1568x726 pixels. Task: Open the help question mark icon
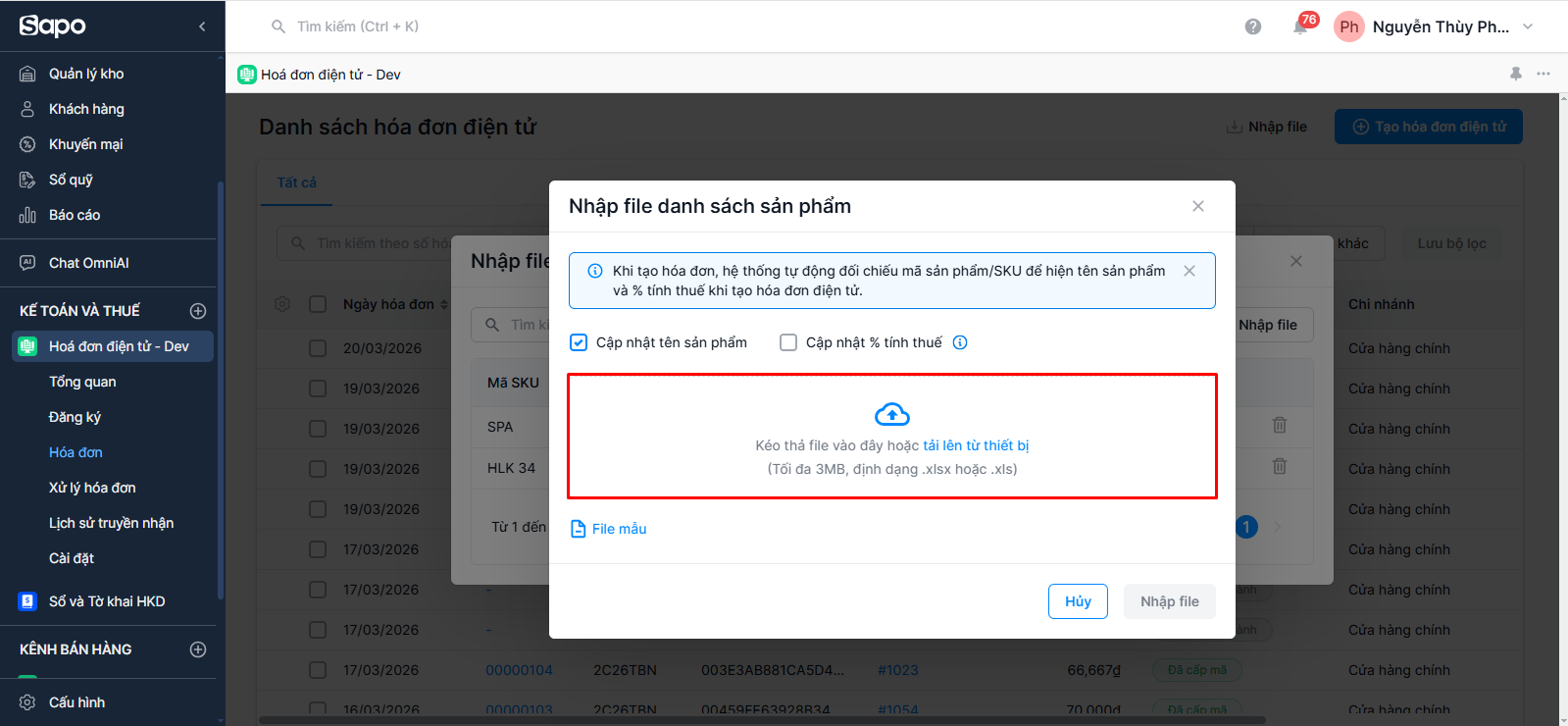coord(1253,26)
